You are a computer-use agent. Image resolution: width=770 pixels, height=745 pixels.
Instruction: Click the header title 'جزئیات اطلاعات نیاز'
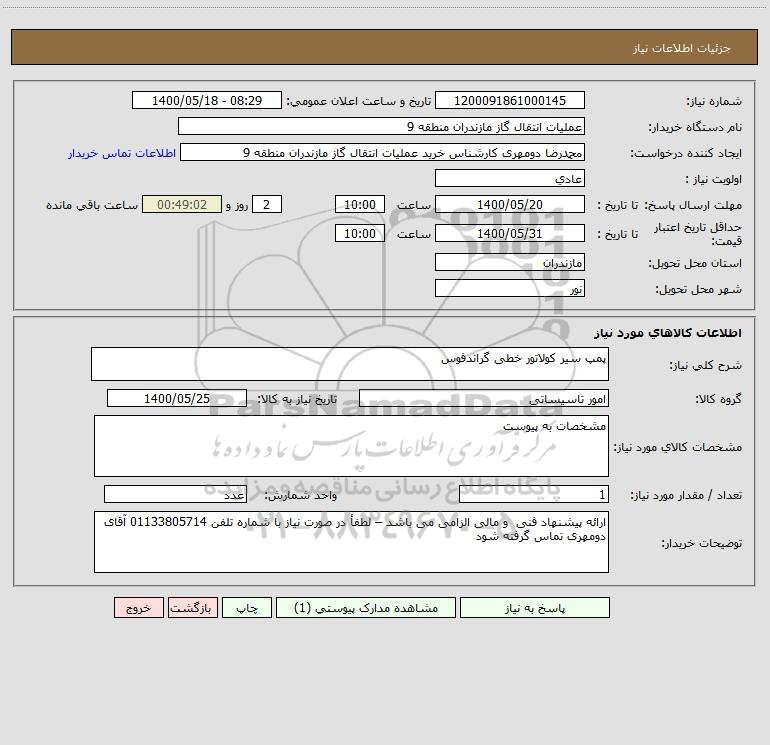click(682, 48)
